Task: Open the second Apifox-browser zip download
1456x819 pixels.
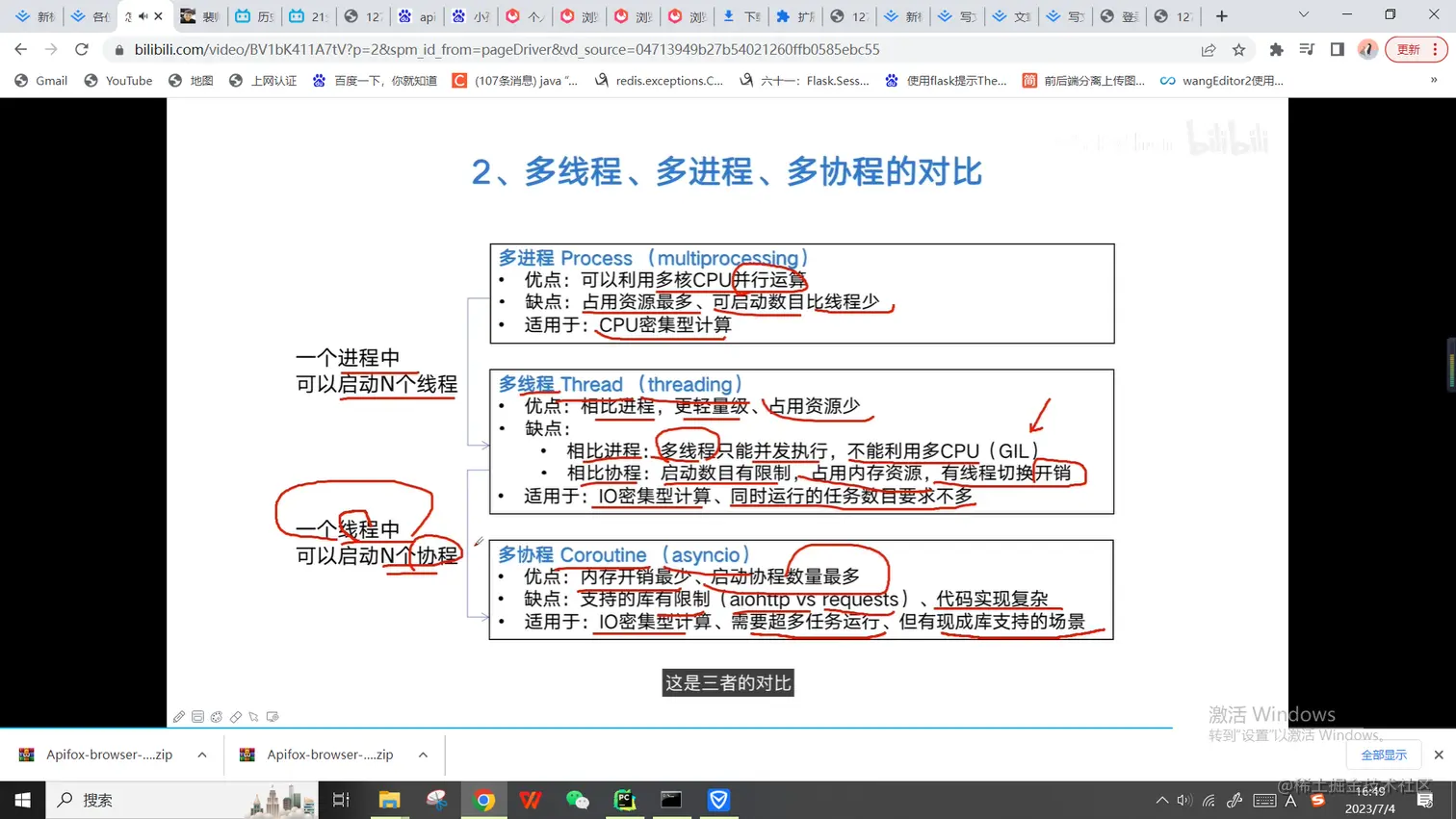Action: (318, 755)
